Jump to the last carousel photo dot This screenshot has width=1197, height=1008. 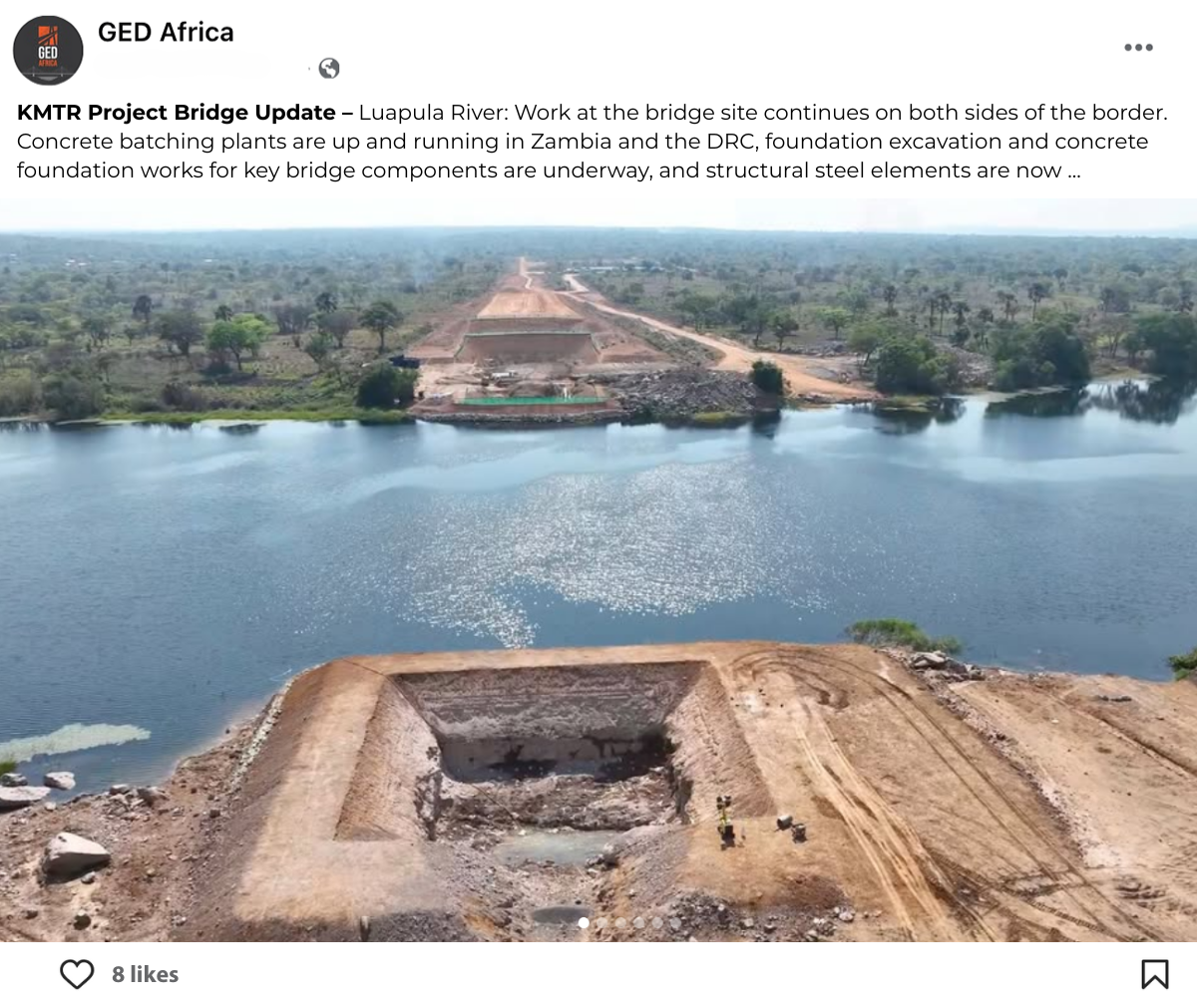coord(675,923)
